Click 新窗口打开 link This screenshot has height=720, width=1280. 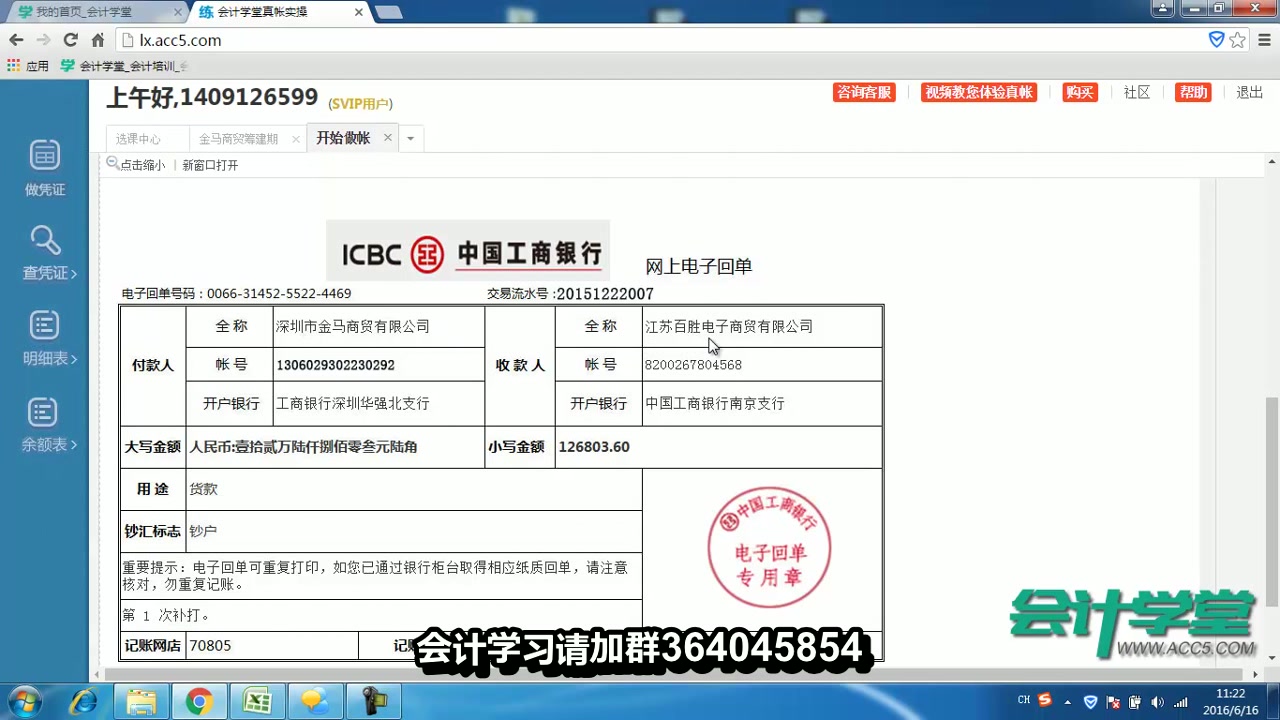pos(212,165)
